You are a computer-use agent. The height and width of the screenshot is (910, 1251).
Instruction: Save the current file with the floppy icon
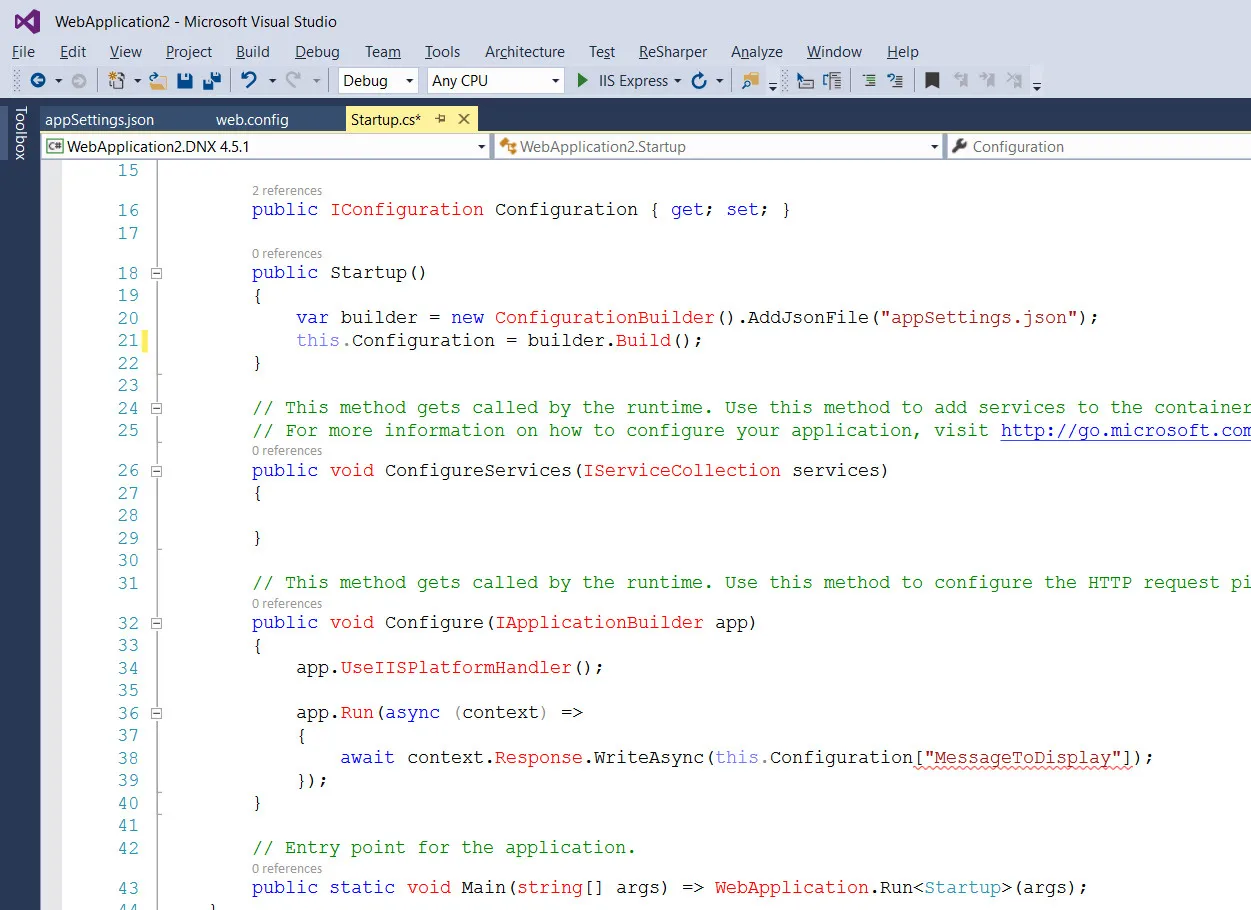(x=185, y=81)
